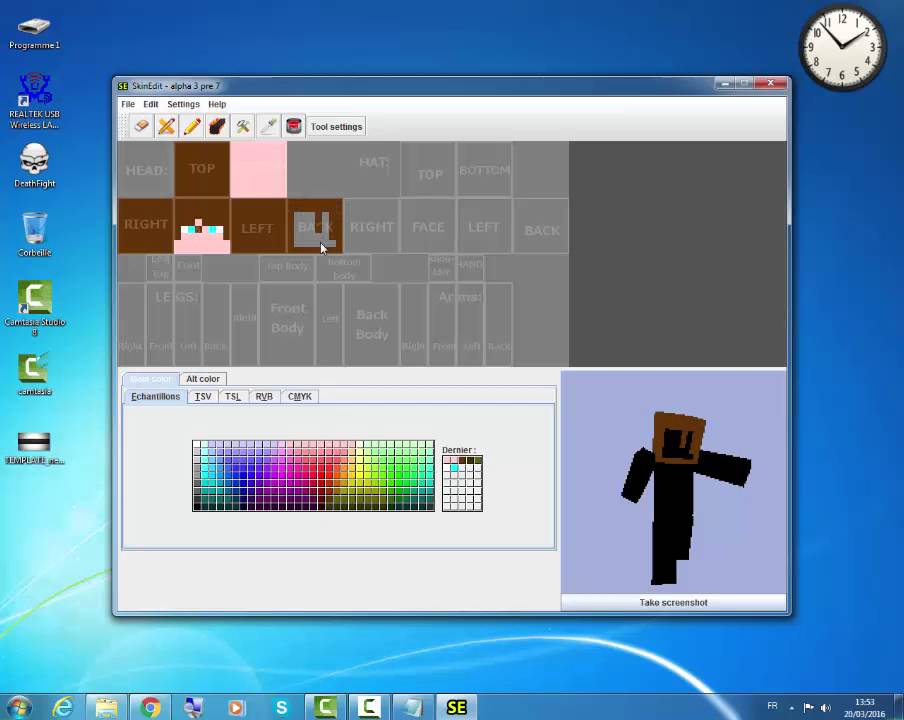The height and width of the screenshot is (720, 904).
Task: Click the 3D skin preview character
Action: [x=684, y=497]
